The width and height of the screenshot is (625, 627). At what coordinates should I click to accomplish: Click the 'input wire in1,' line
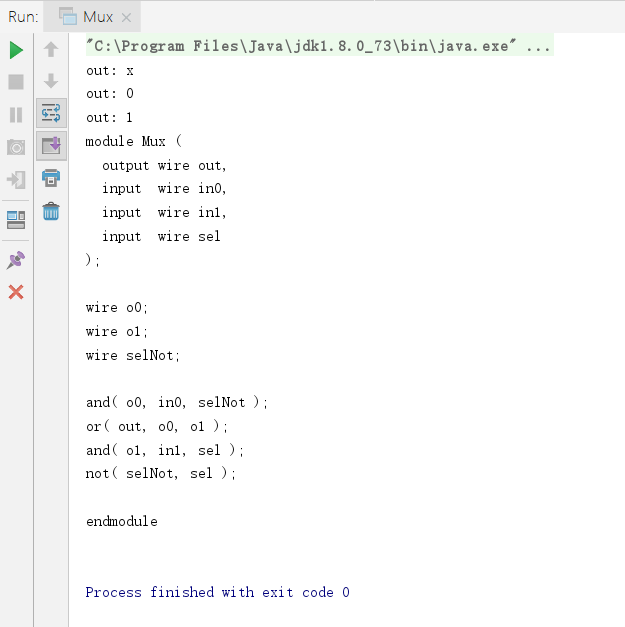(x=164, y=212)
